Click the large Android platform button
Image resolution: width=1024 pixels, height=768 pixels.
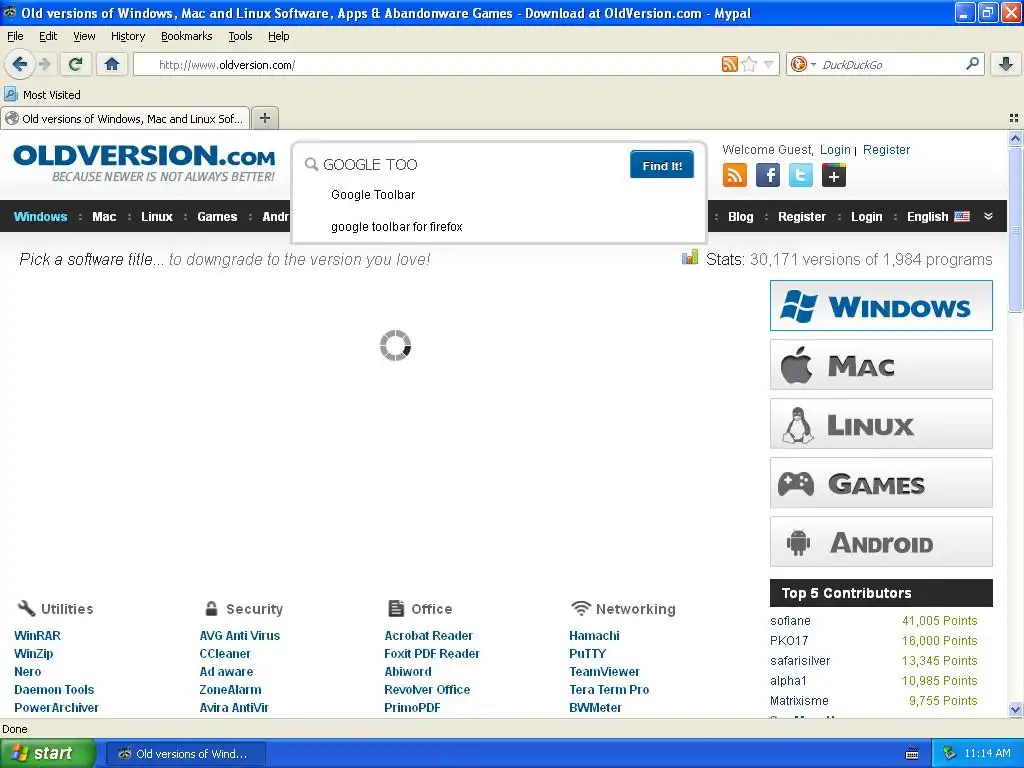[x=881, y=542]
